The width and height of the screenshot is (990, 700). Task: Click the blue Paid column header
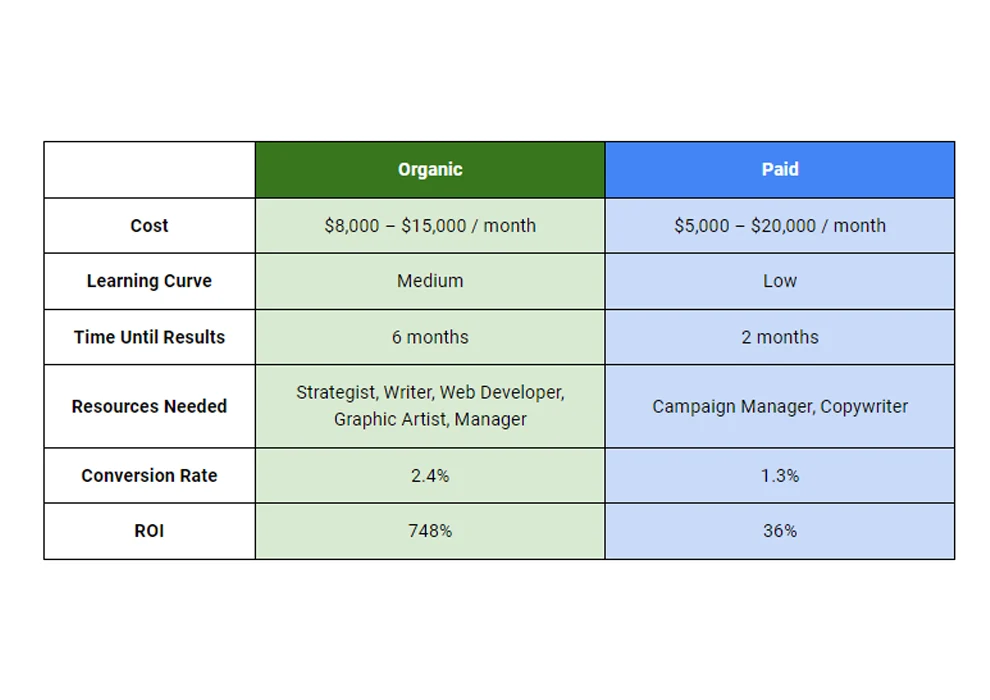point(780,170)
